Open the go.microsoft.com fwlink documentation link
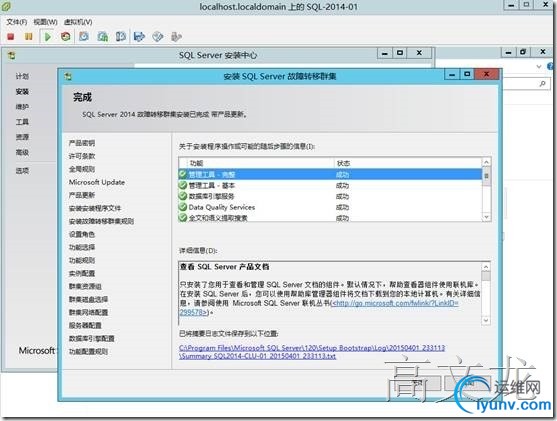The image size is (557, 421). click(395, 303)
